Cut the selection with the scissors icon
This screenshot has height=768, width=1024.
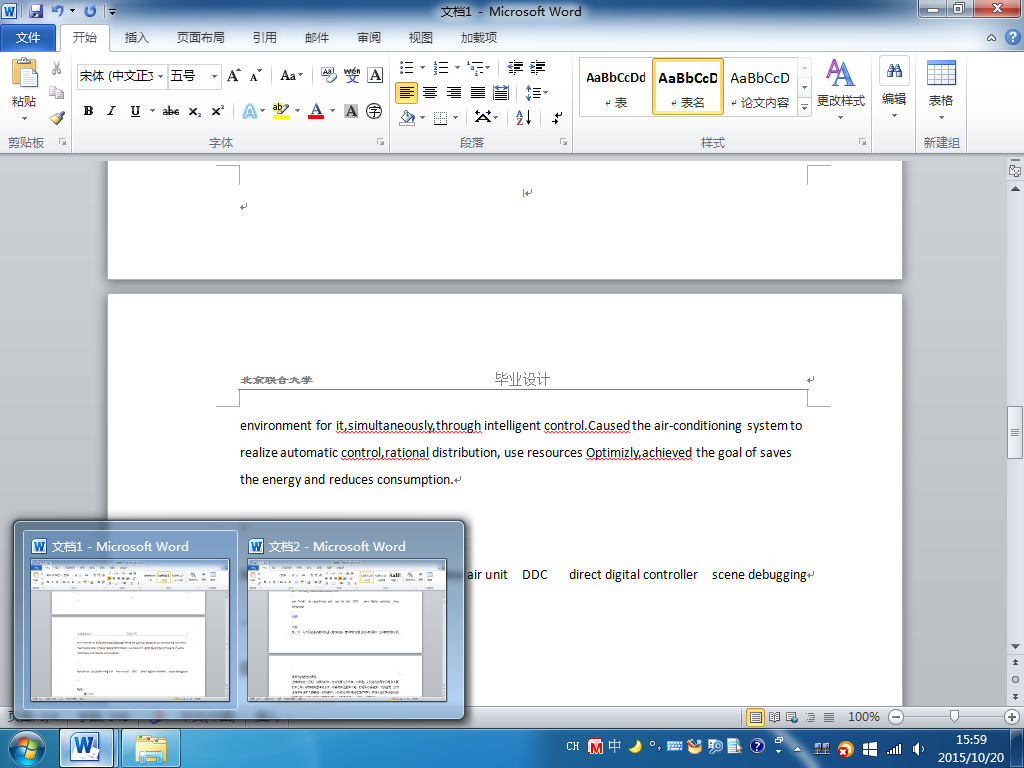(57, 68)
